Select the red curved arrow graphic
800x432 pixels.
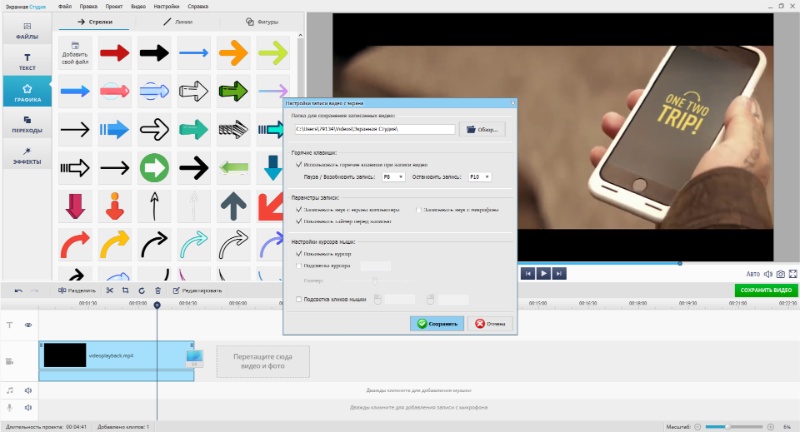[75, 244]
